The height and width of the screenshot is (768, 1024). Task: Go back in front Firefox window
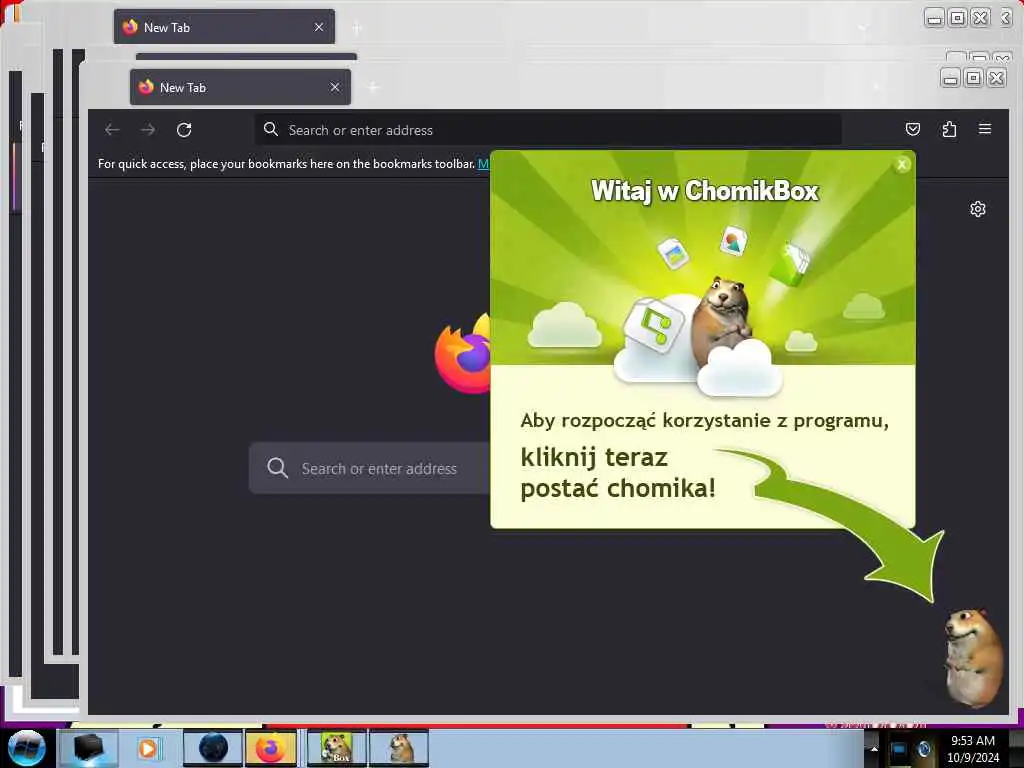112,130
